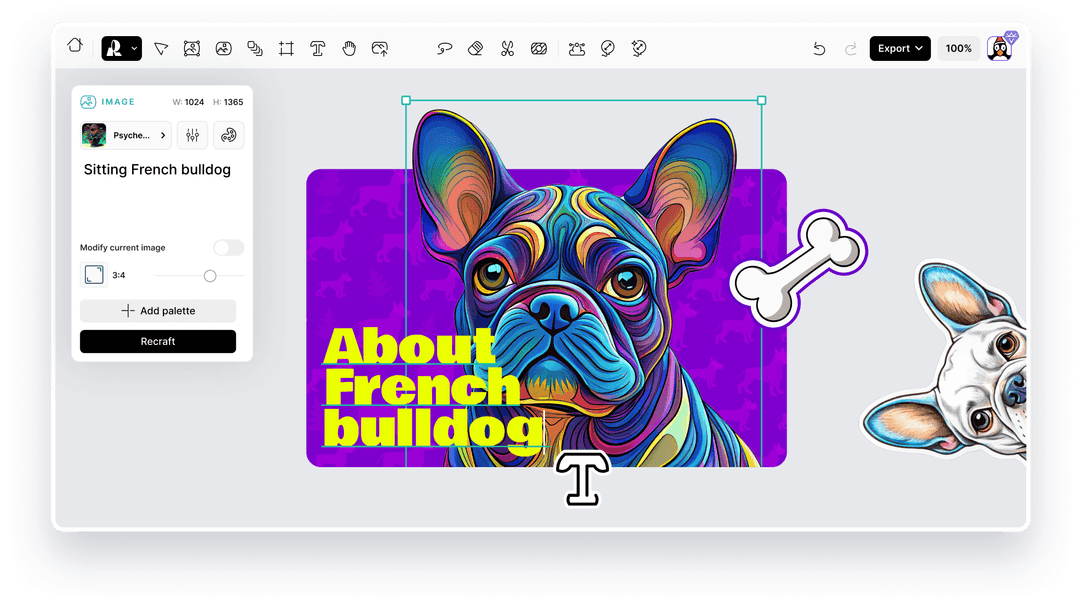Open the image generation tool

coord(191,48)
